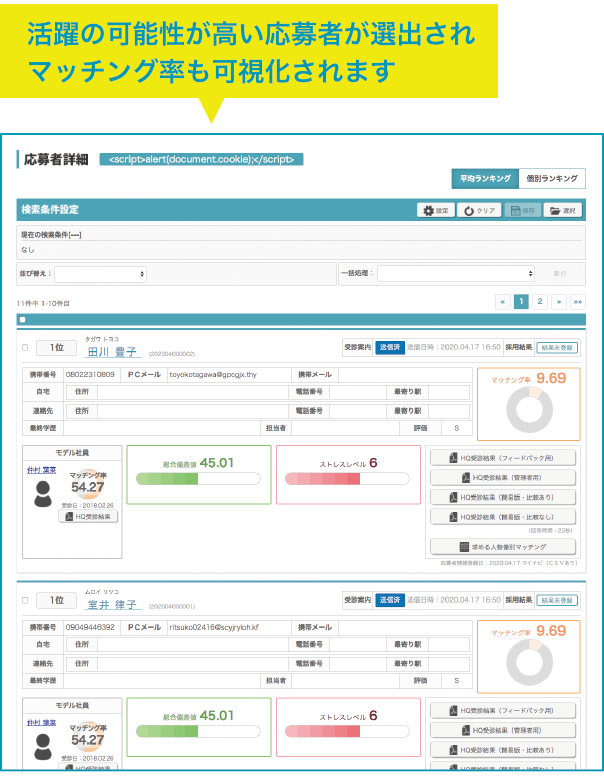Click matching rate donut chart for 田川 豊子

point(529,410)
